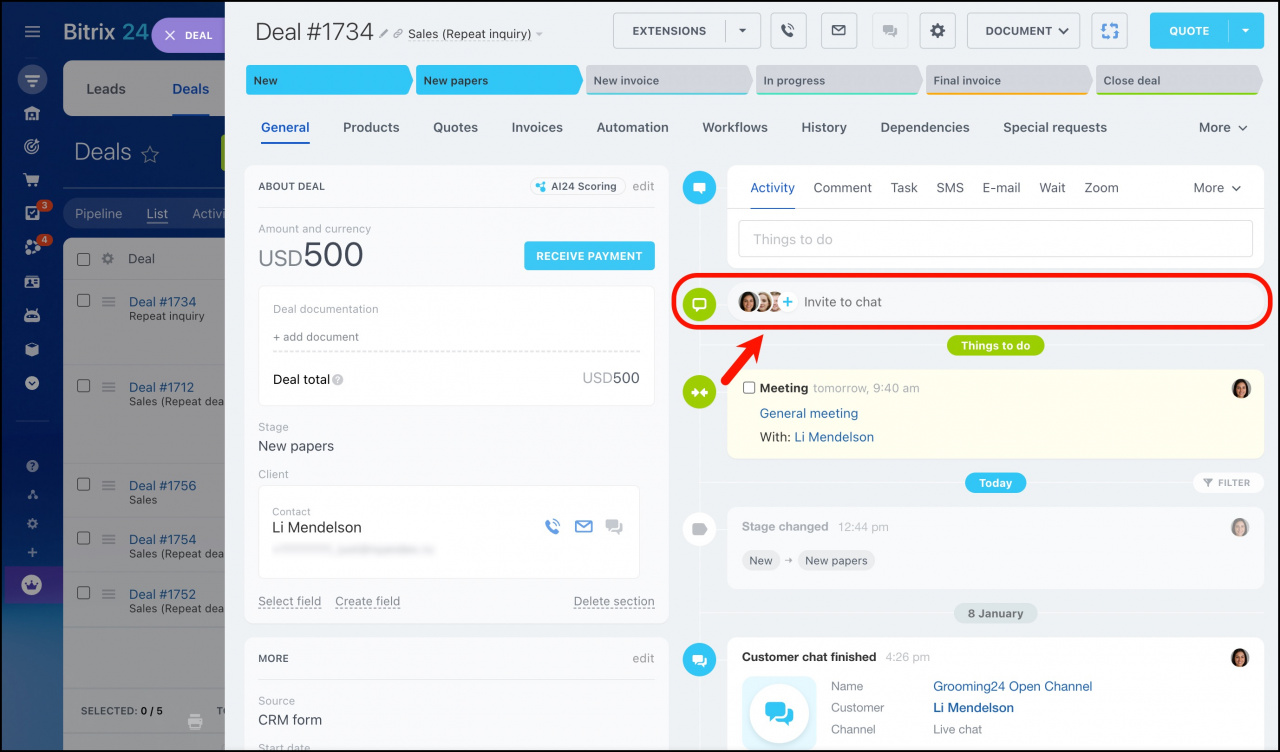Open the Extensions dropdown arrow
This screenshot has height=752, width=1280.
click(x=743, y=31)
